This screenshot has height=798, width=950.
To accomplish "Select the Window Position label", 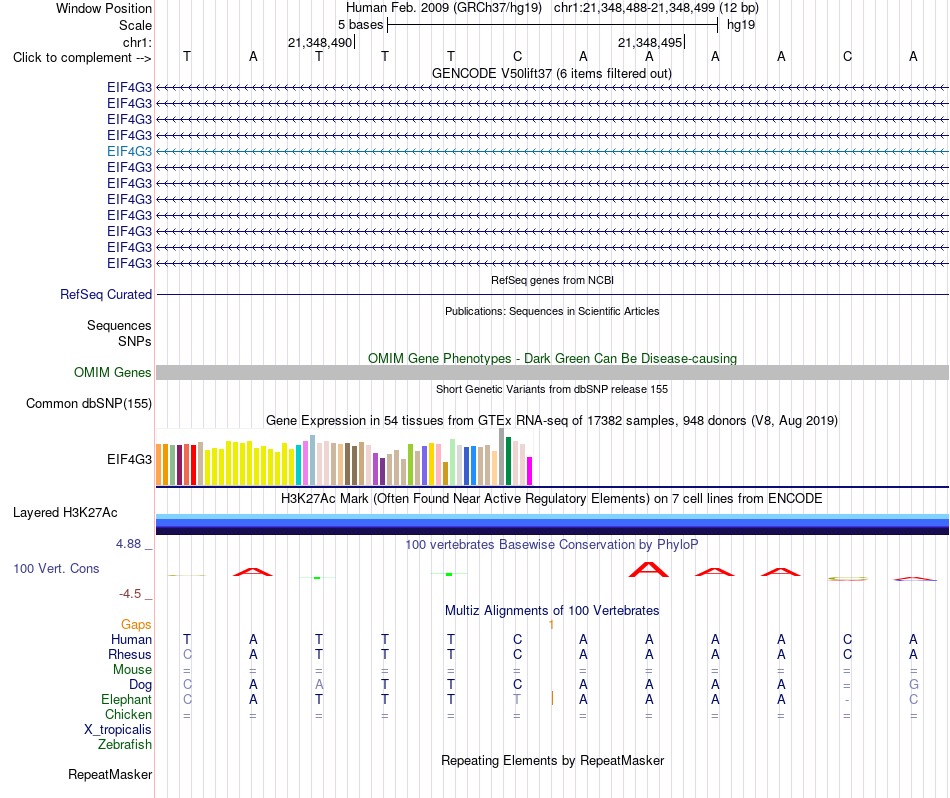I will coord(104,8).
